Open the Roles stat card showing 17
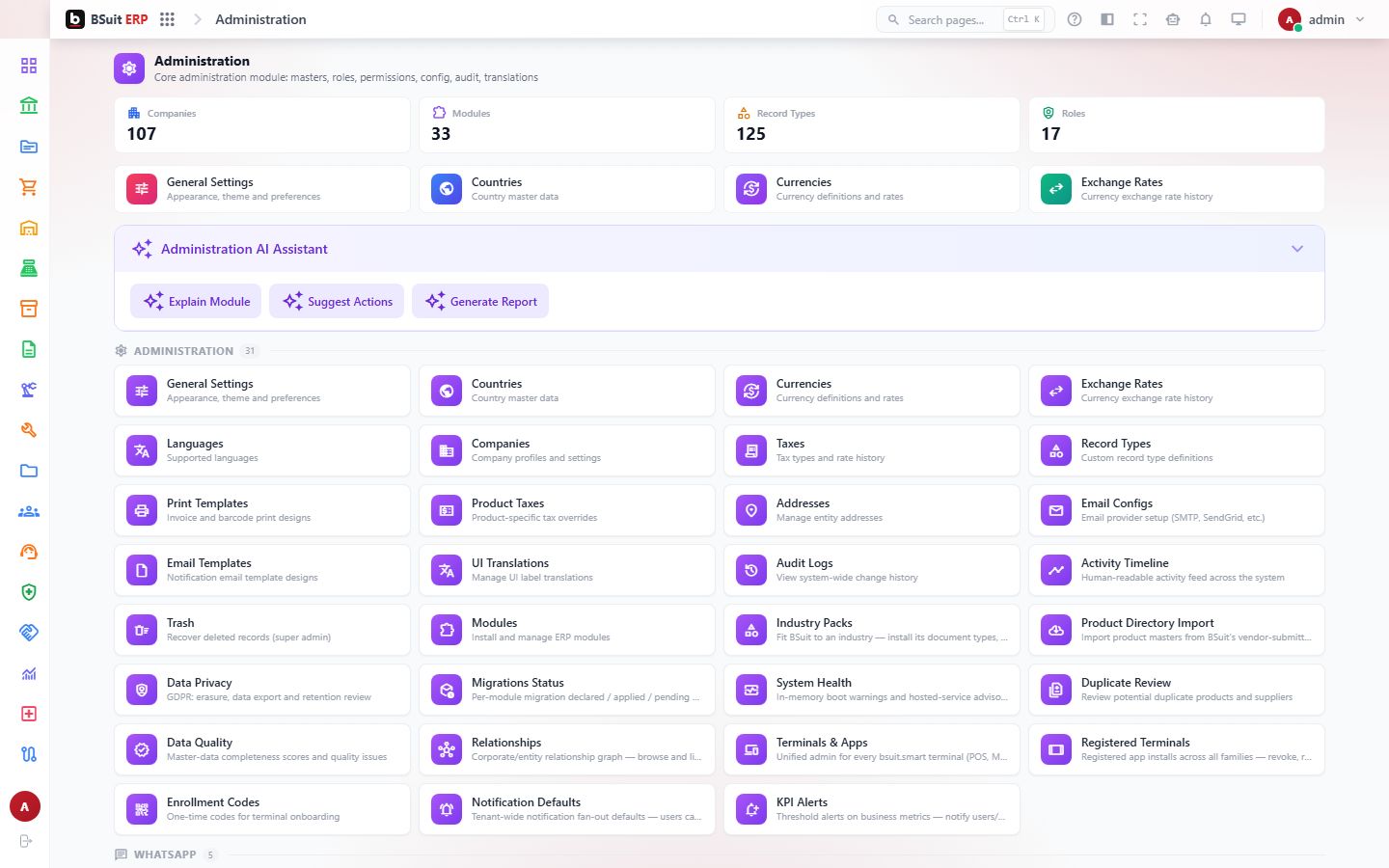 tap(1177, 124)
